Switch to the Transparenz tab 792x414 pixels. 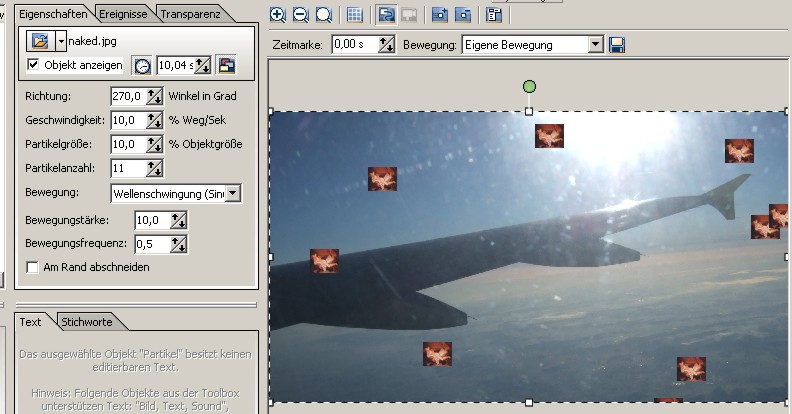coord(190,15)
